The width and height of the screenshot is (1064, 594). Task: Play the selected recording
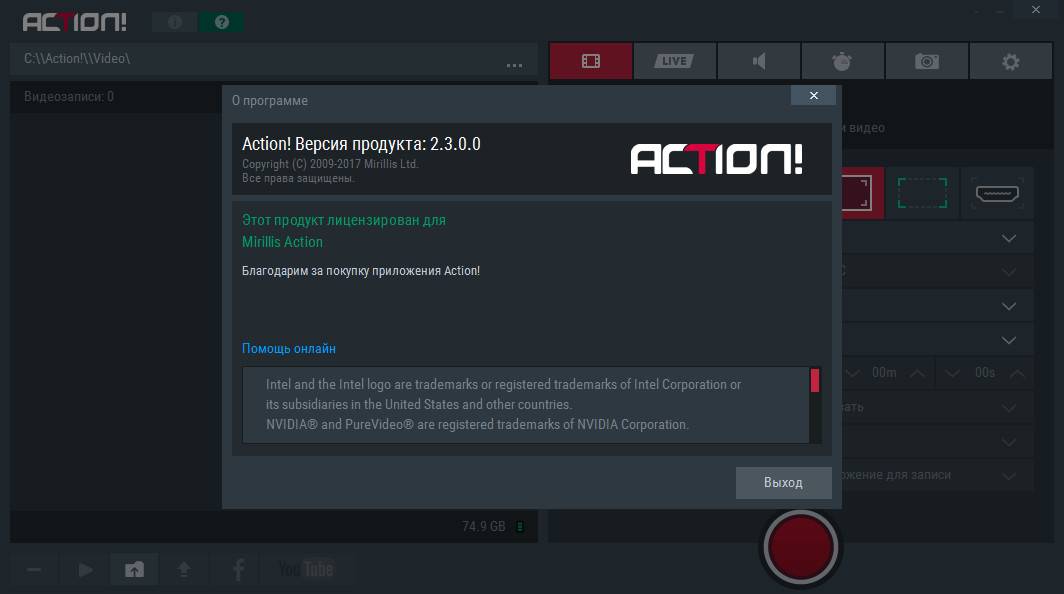(x=86, y=570)
